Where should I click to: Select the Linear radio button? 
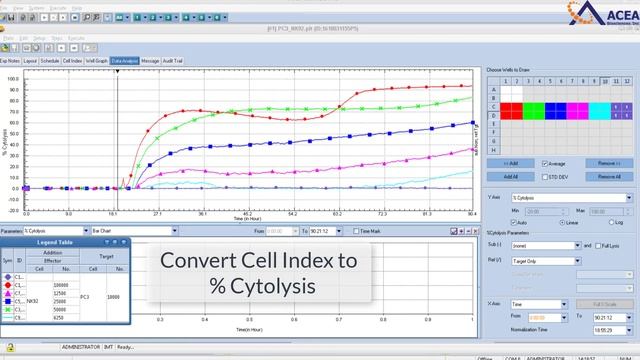(x=562, y=222)
